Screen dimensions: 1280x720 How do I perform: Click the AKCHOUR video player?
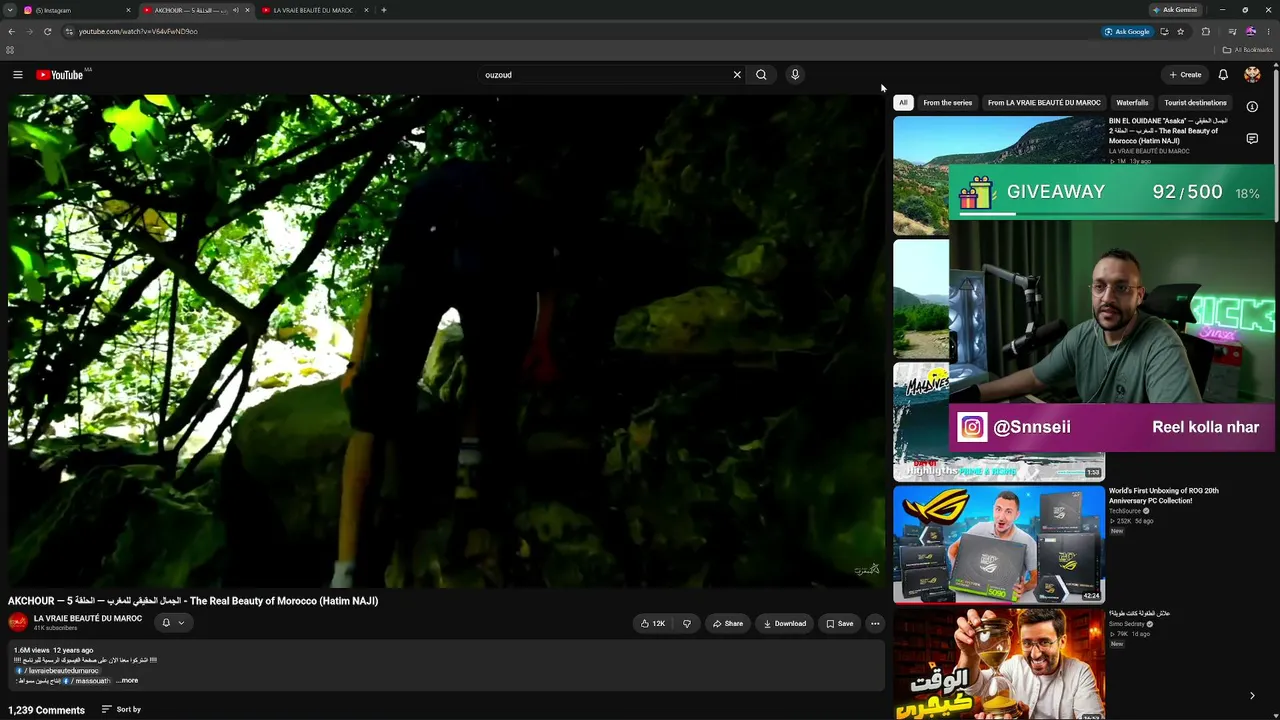coord(446,341)
